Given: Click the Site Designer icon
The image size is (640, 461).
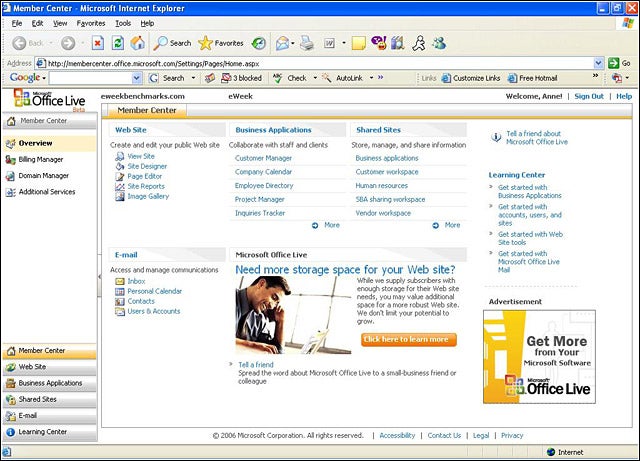Looking at the screenshot, I should tap(120, 166).
